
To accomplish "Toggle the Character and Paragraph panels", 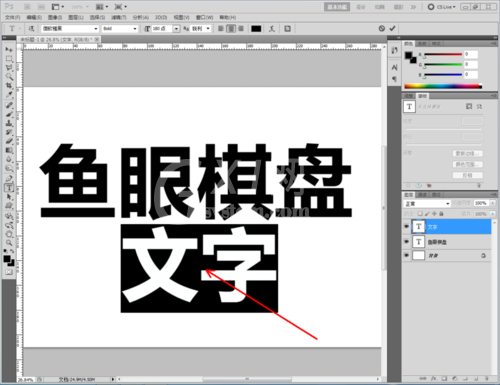I will [287, 29].
